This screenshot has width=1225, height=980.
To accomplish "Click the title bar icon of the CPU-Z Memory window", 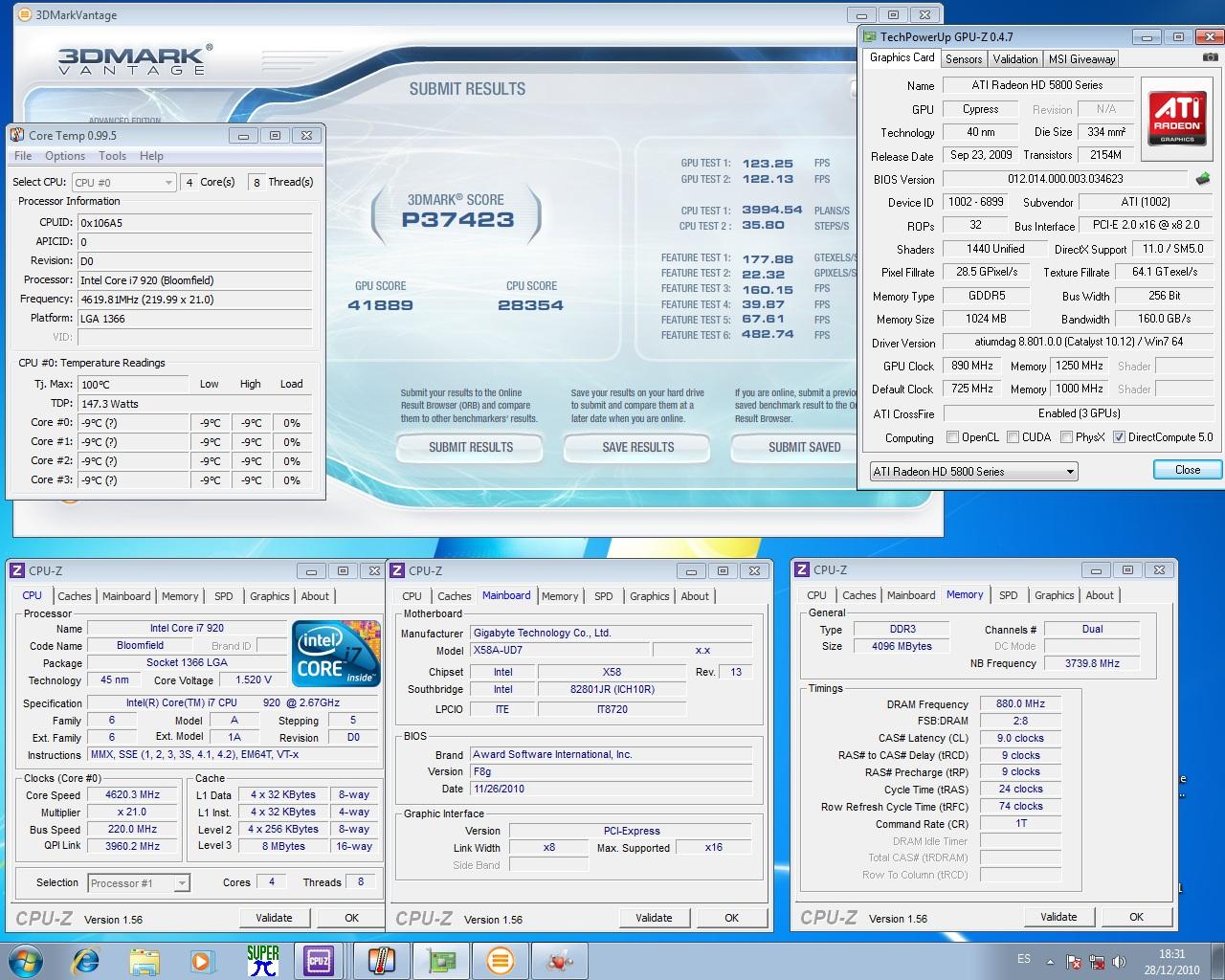I will click(x=802, y=569).
